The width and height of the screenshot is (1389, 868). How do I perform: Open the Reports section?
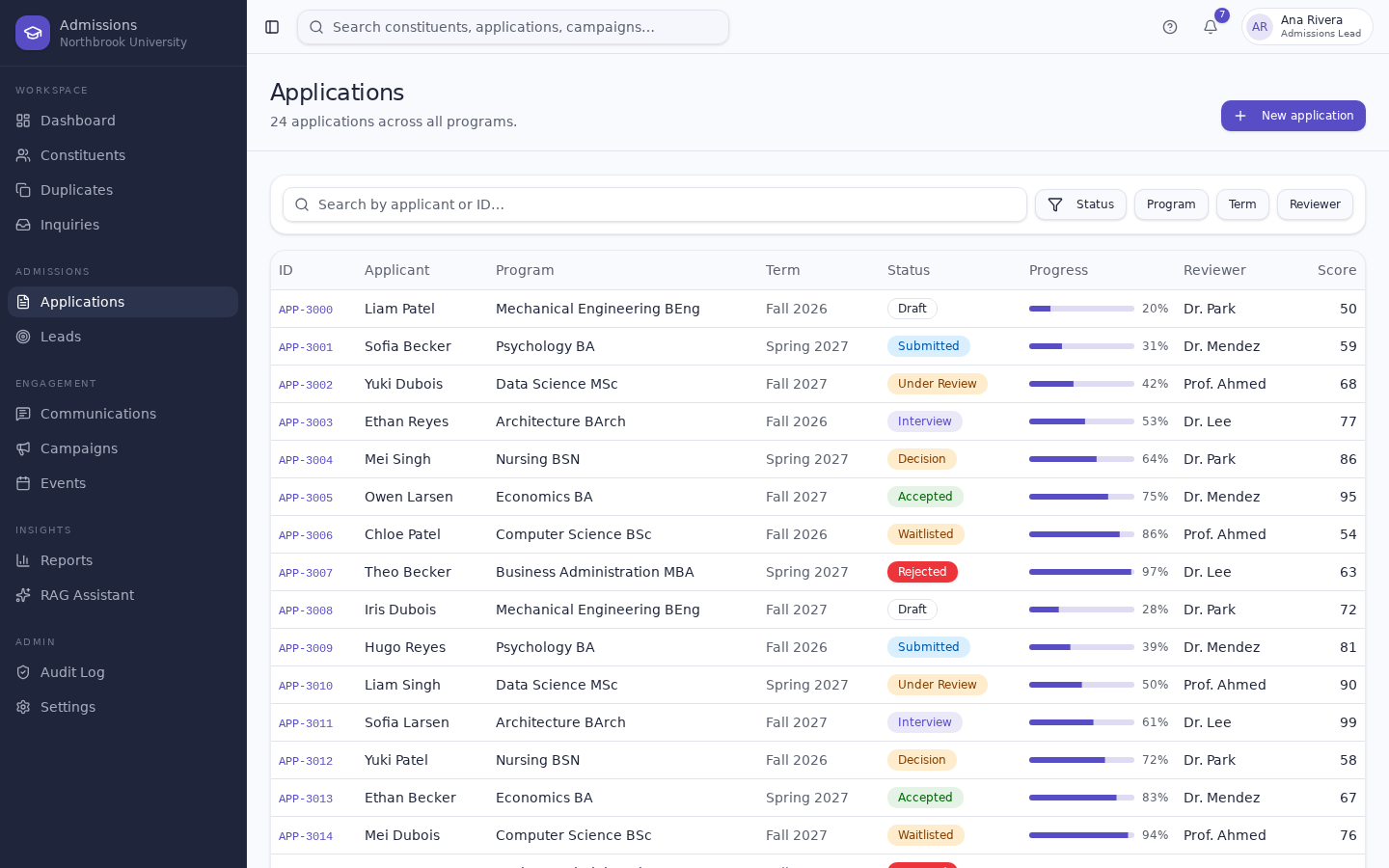click(x=123, y=560)
